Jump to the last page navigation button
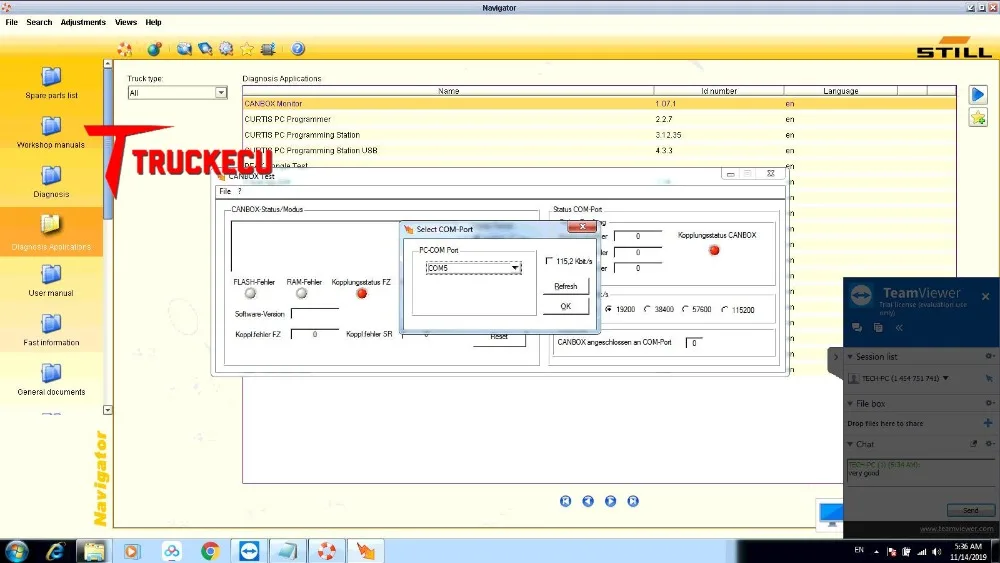The image size is (1000, 563). [633, 501]
